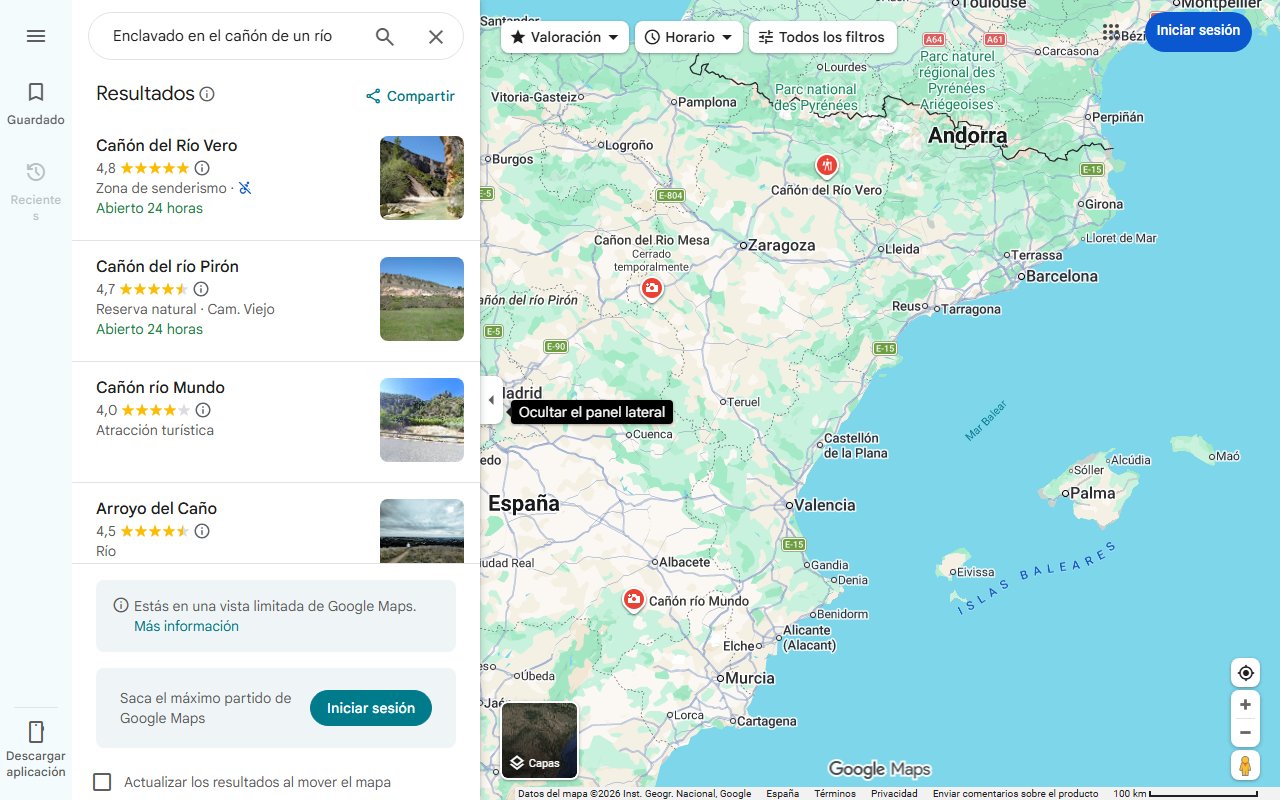Open the Google apps grid icon

pyautogui.click(x=1110, y=31)
